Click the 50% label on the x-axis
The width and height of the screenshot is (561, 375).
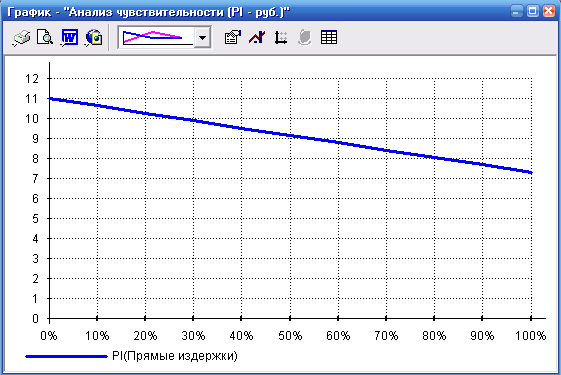[x=290, y=336]
